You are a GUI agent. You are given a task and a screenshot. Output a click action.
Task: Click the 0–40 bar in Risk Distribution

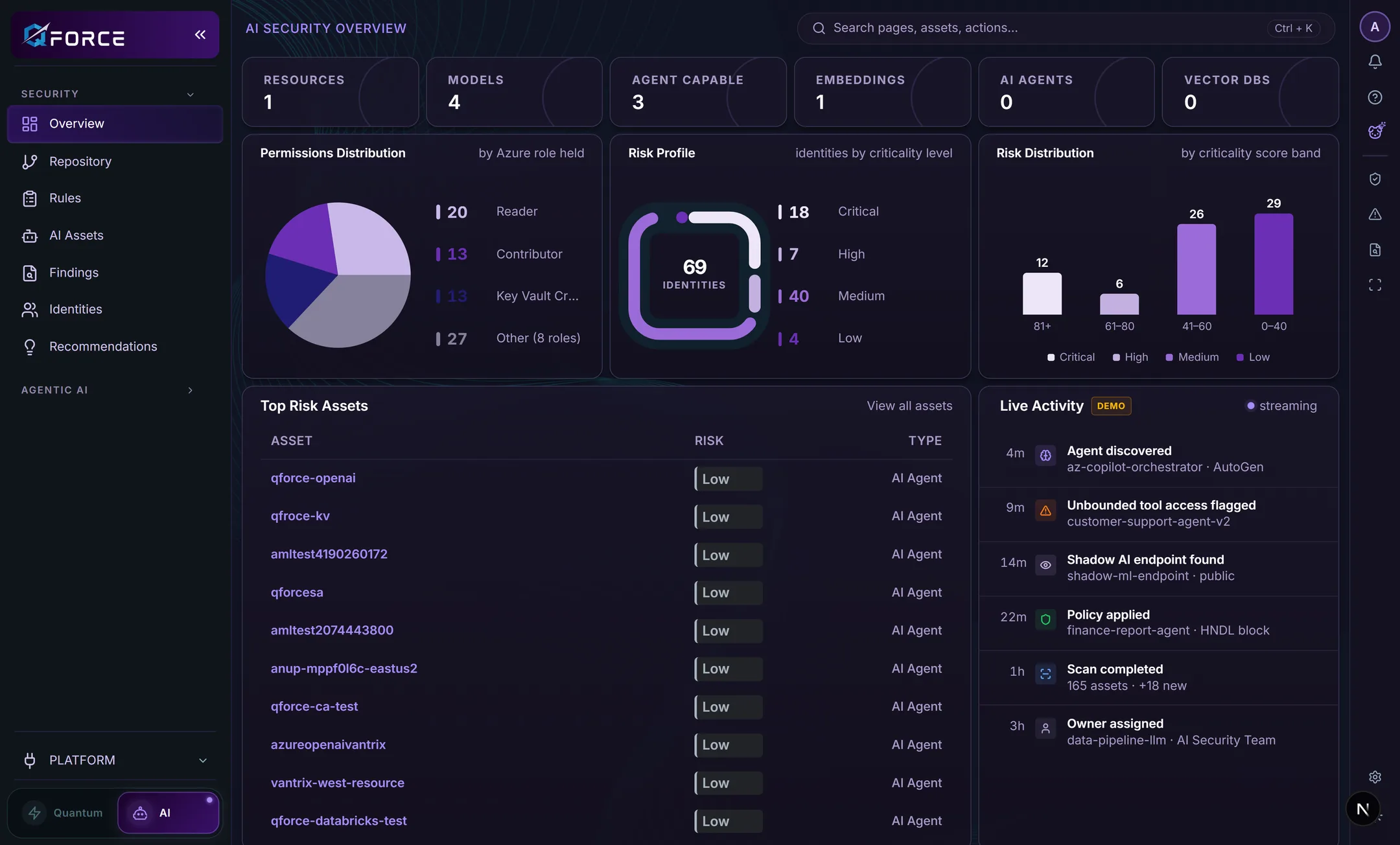coord(1273,264)
